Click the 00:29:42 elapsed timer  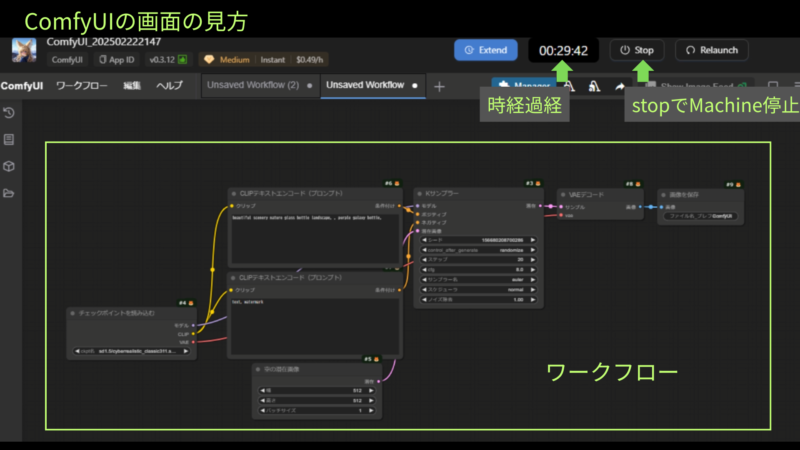click(563, 51)
